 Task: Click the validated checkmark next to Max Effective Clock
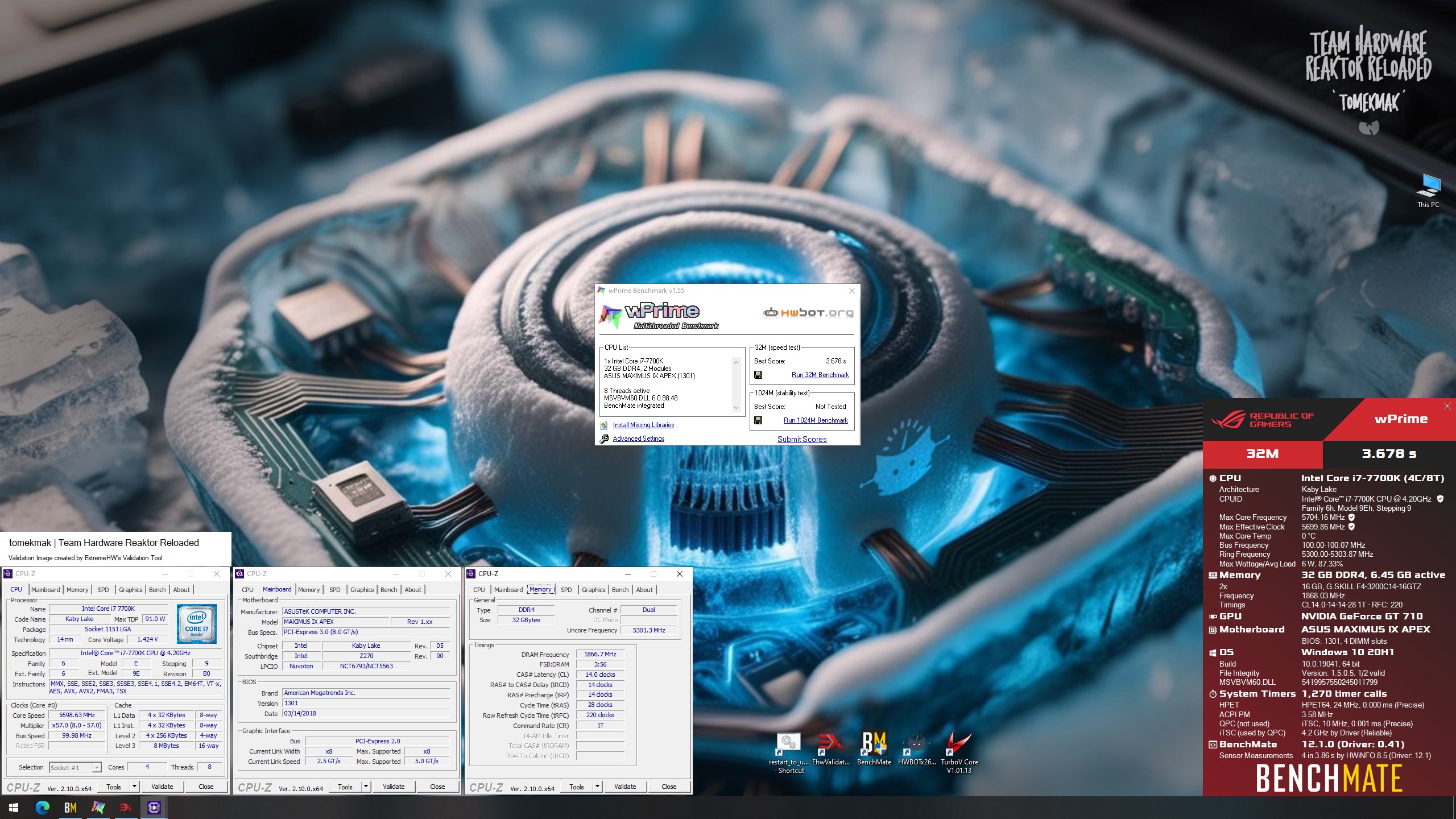coord(1352,527)
